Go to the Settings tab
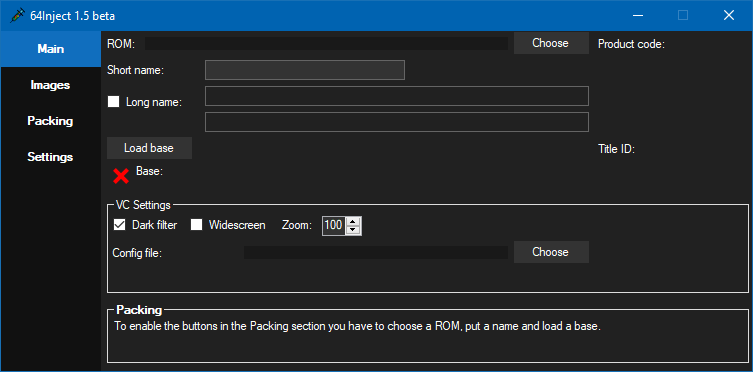This screenshot has width=753, height=372. tap(50, 157)
